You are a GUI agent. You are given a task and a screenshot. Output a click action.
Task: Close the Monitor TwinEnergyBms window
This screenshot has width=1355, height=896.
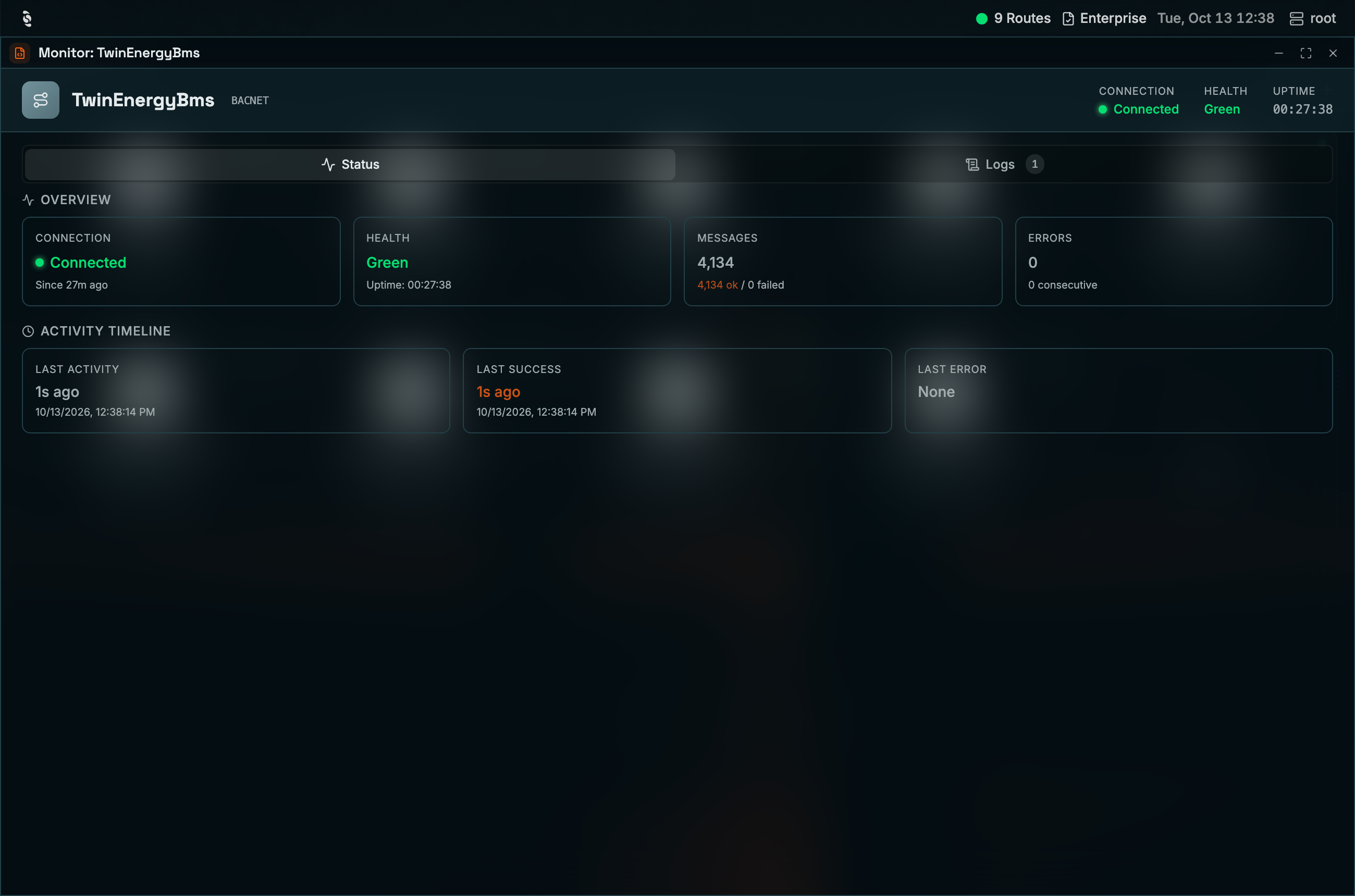(x=1333, y=53)
